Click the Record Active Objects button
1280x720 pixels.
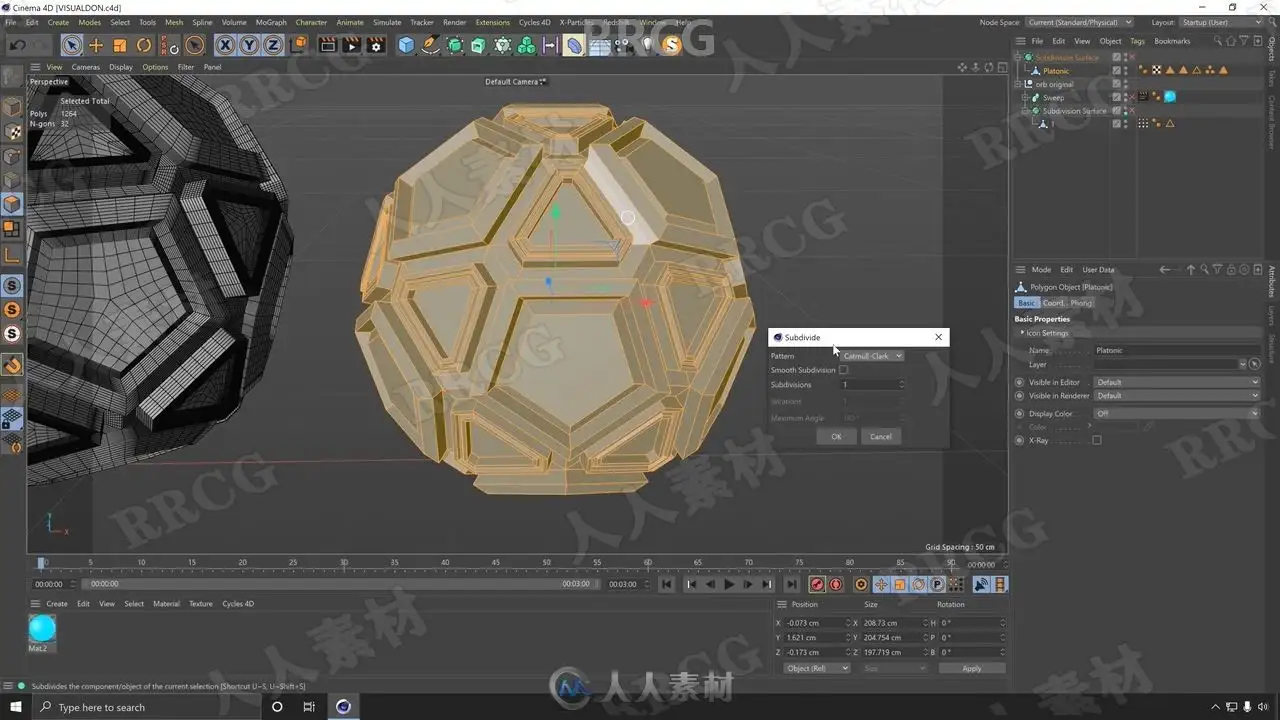[x=817, y=584]
